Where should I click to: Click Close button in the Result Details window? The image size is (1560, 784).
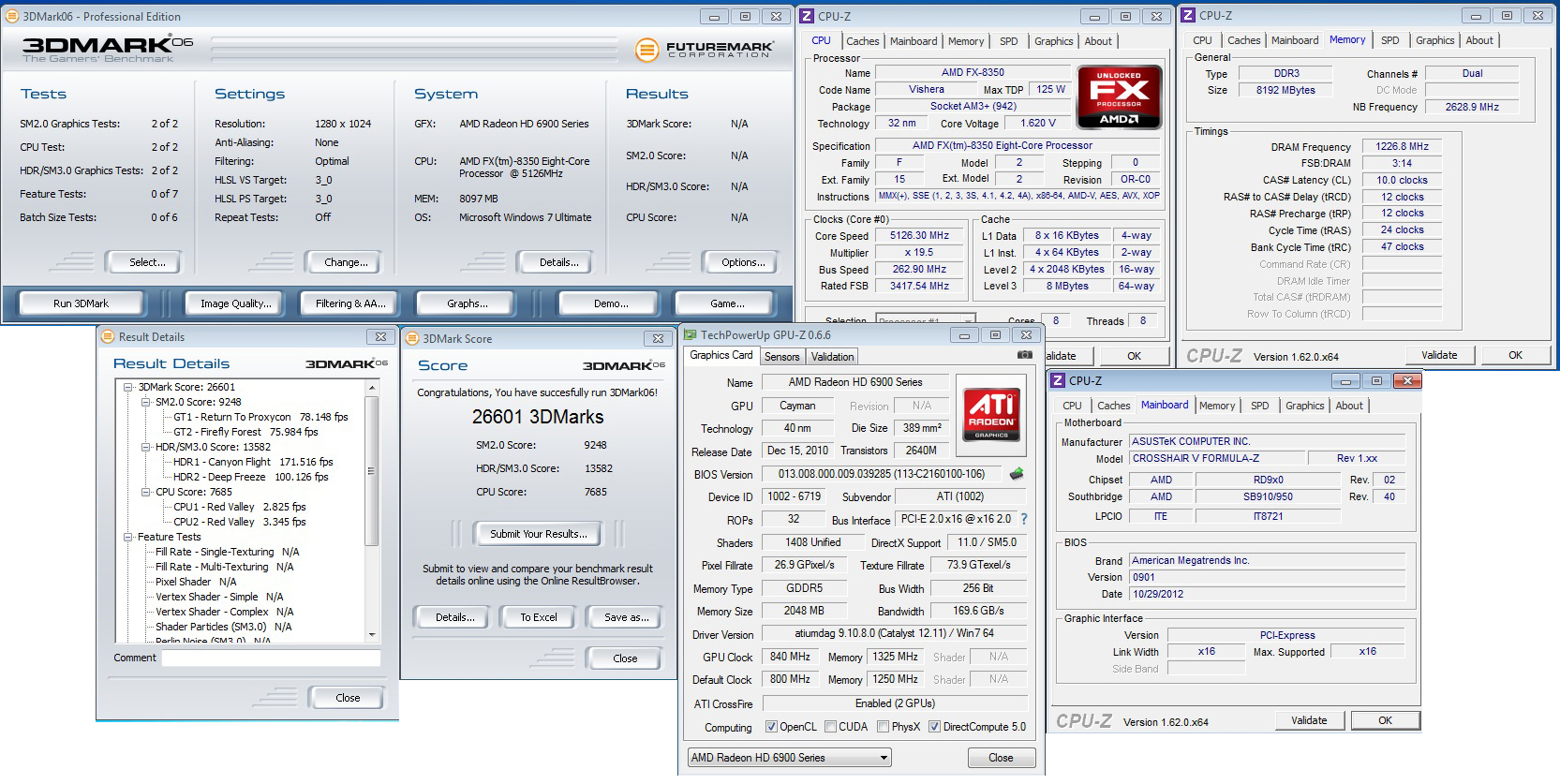click(x=348, y=698)
